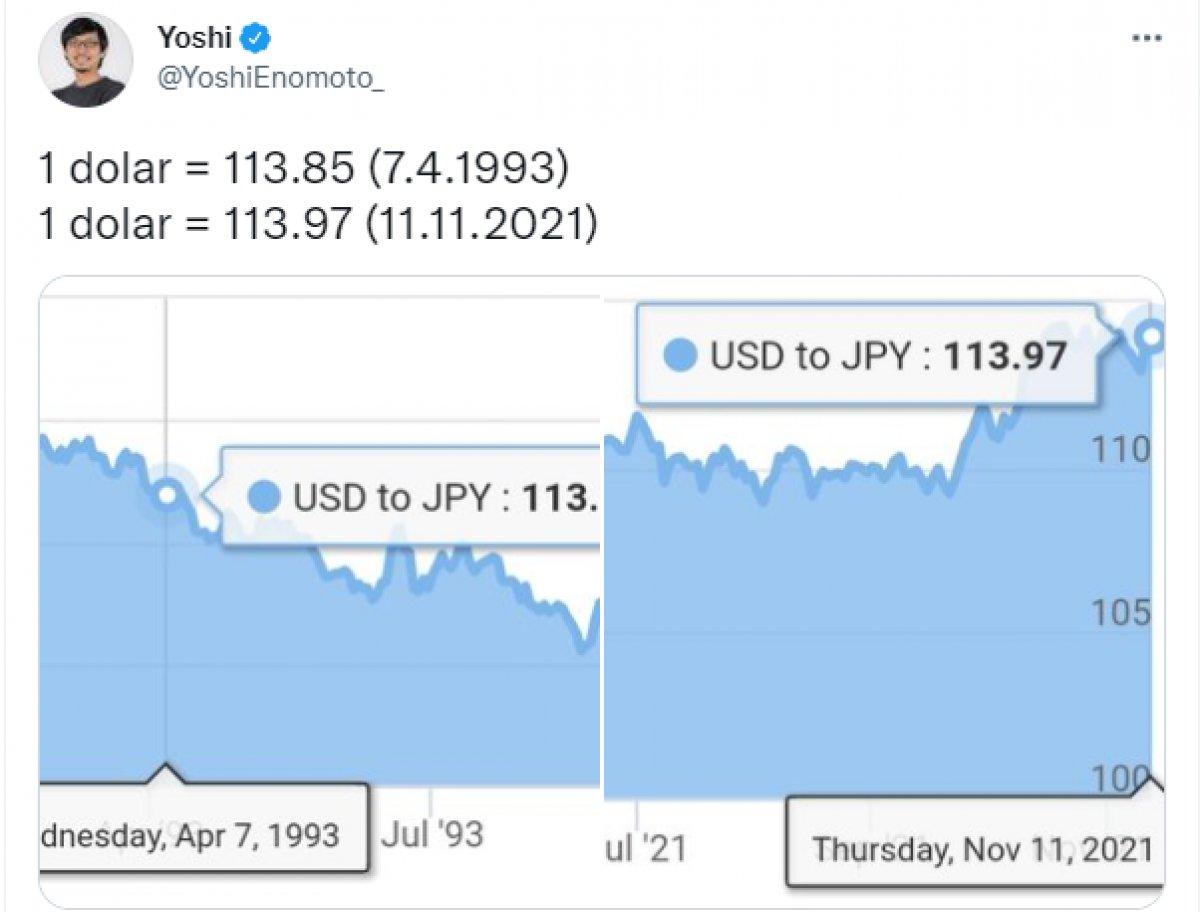Select the data point marker on the 1993 chart
Image resolution: width=1200 pixels, height=912 pixels.
[x=167, y=492]
